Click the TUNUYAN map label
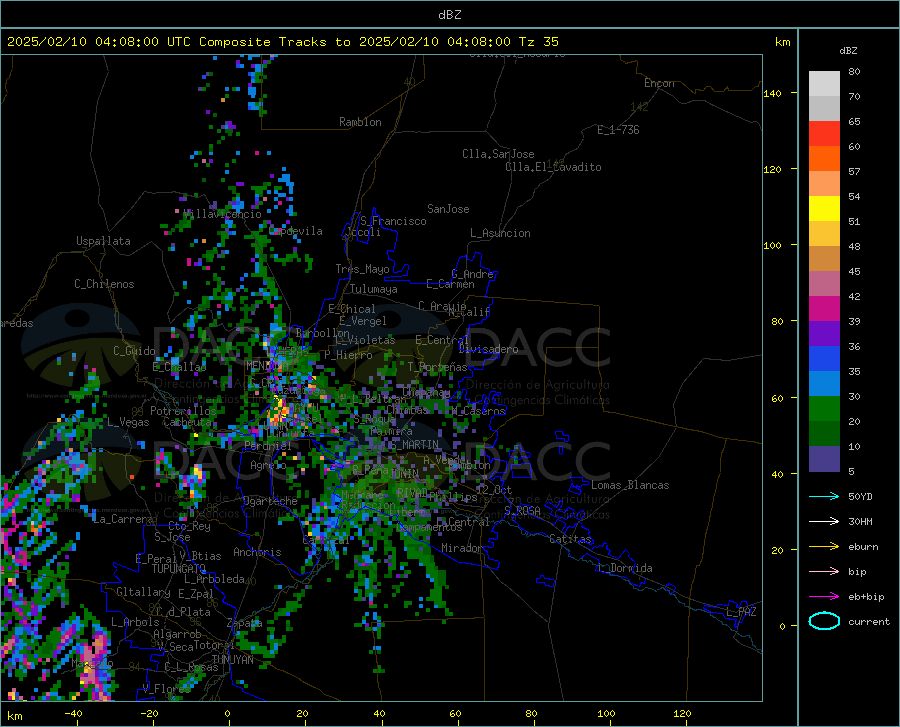 [x=232, y=660]
